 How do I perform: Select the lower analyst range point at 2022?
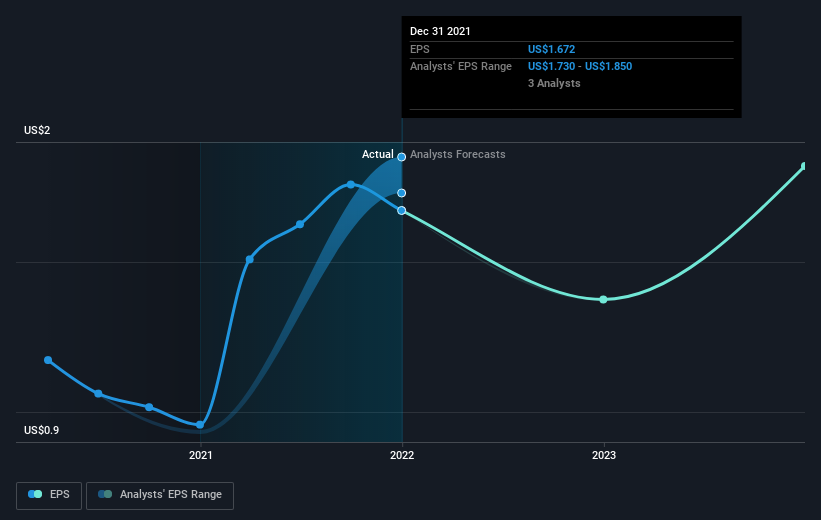[402, 193]
